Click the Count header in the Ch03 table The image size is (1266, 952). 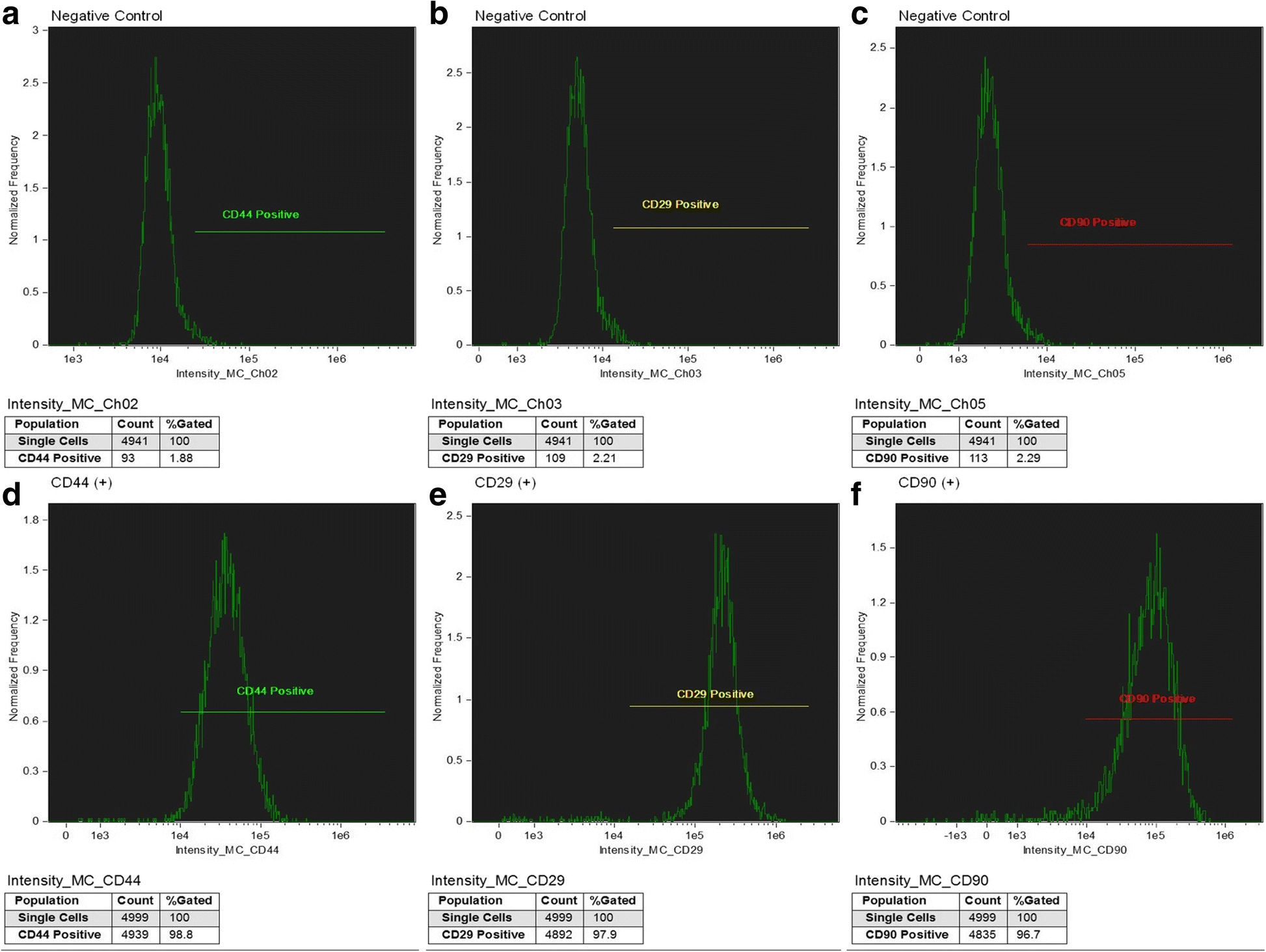coord(559,424)
